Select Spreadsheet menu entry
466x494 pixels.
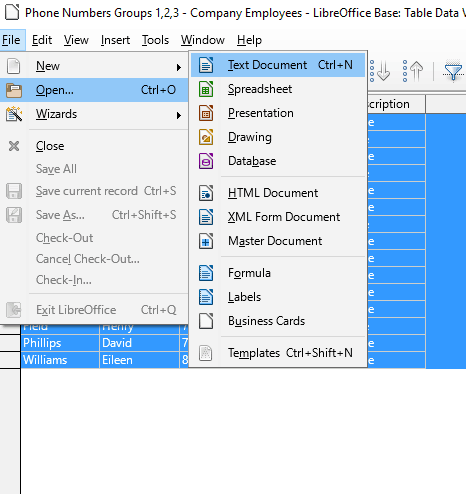point(278,89)
